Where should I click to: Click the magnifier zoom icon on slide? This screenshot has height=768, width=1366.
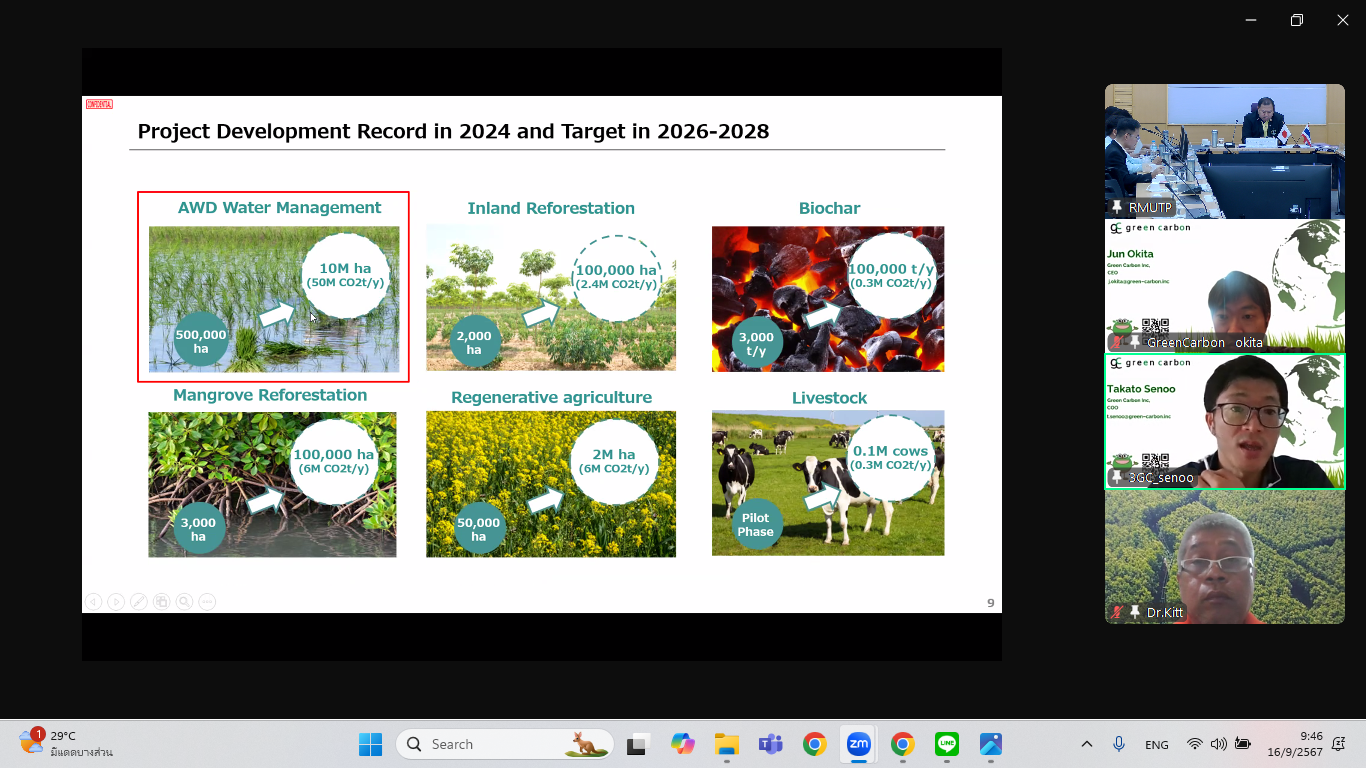[184, 601]
